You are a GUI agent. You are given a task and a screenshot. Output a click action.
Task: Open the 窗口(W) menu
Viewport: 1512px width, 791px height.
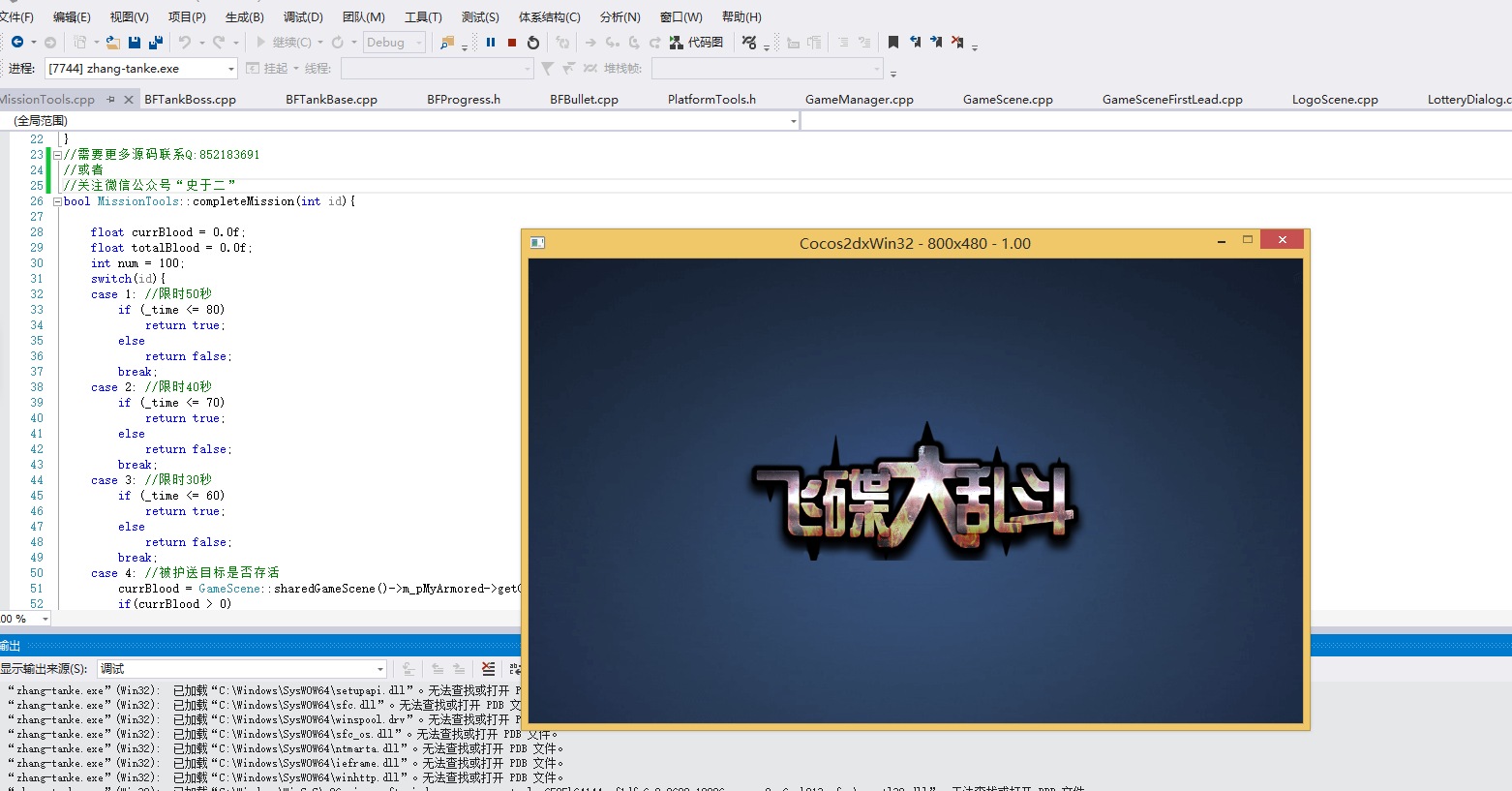(680, 16)
